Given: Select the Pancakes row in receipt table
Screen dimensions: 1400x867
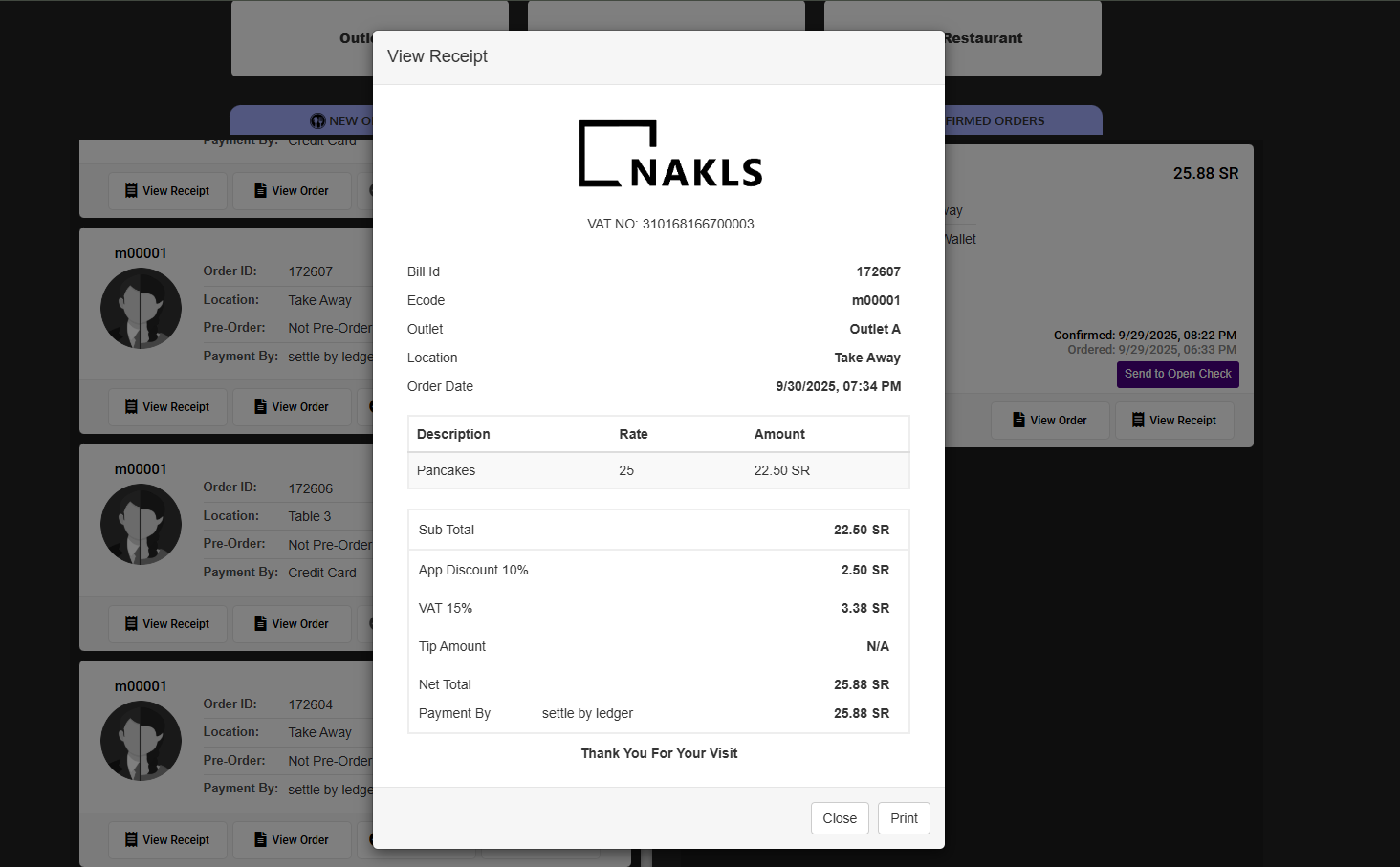Looking at the screenshot, I should click(658, 470).
